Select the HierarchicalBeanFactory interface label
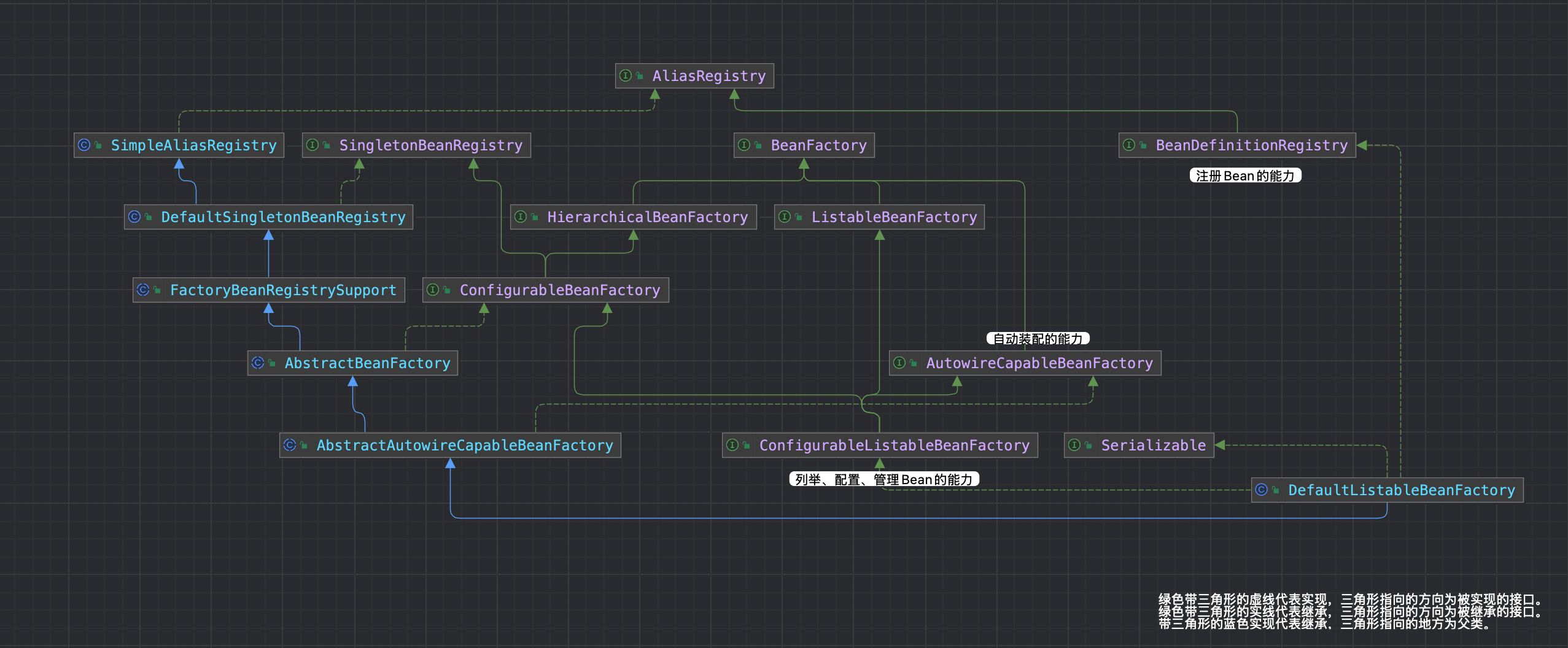This screenshot has width=1568, height=648. coord(648,217)
